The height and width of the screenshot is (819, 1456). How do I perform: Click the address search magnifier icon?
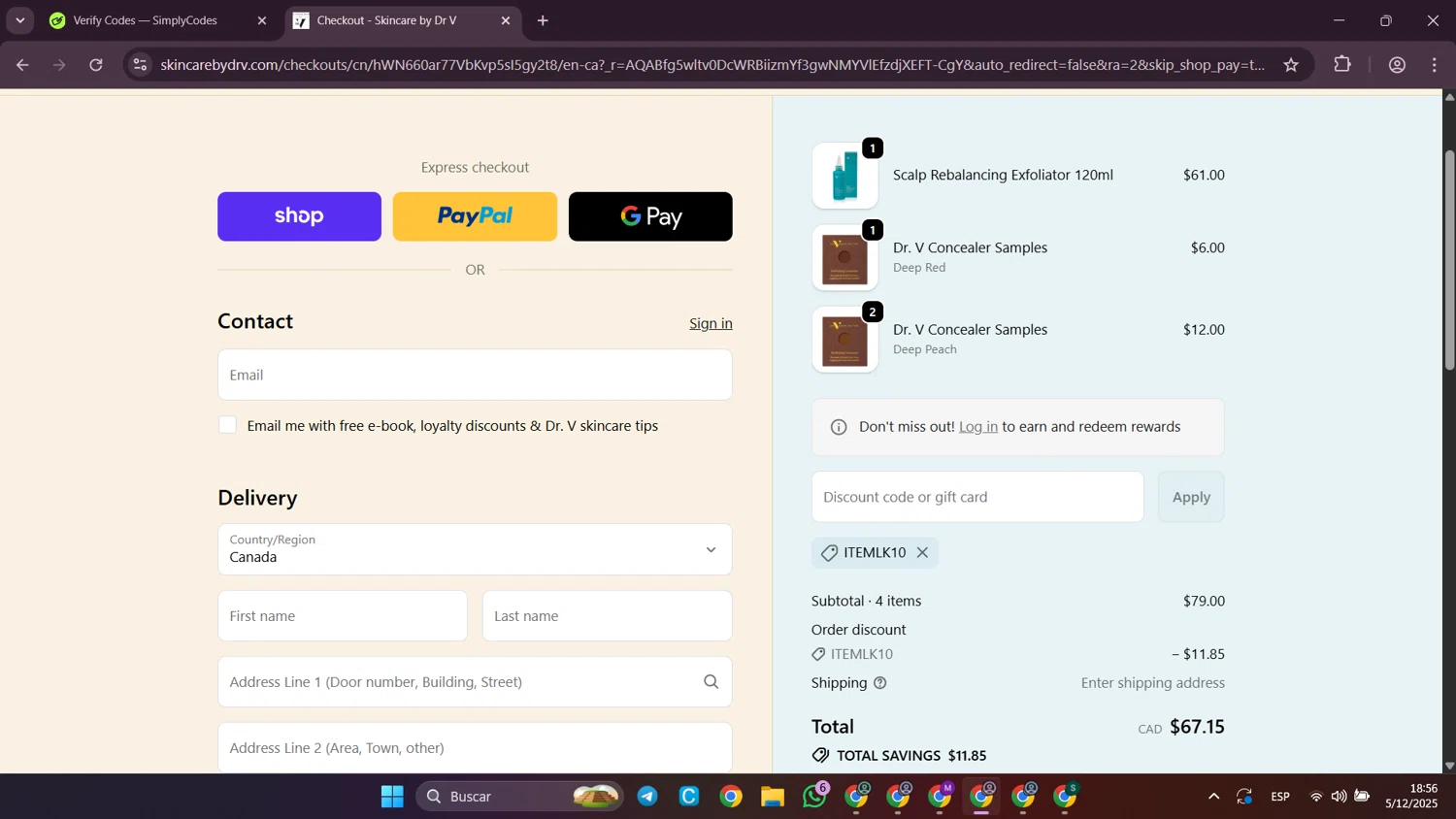(x=711, y=682)
